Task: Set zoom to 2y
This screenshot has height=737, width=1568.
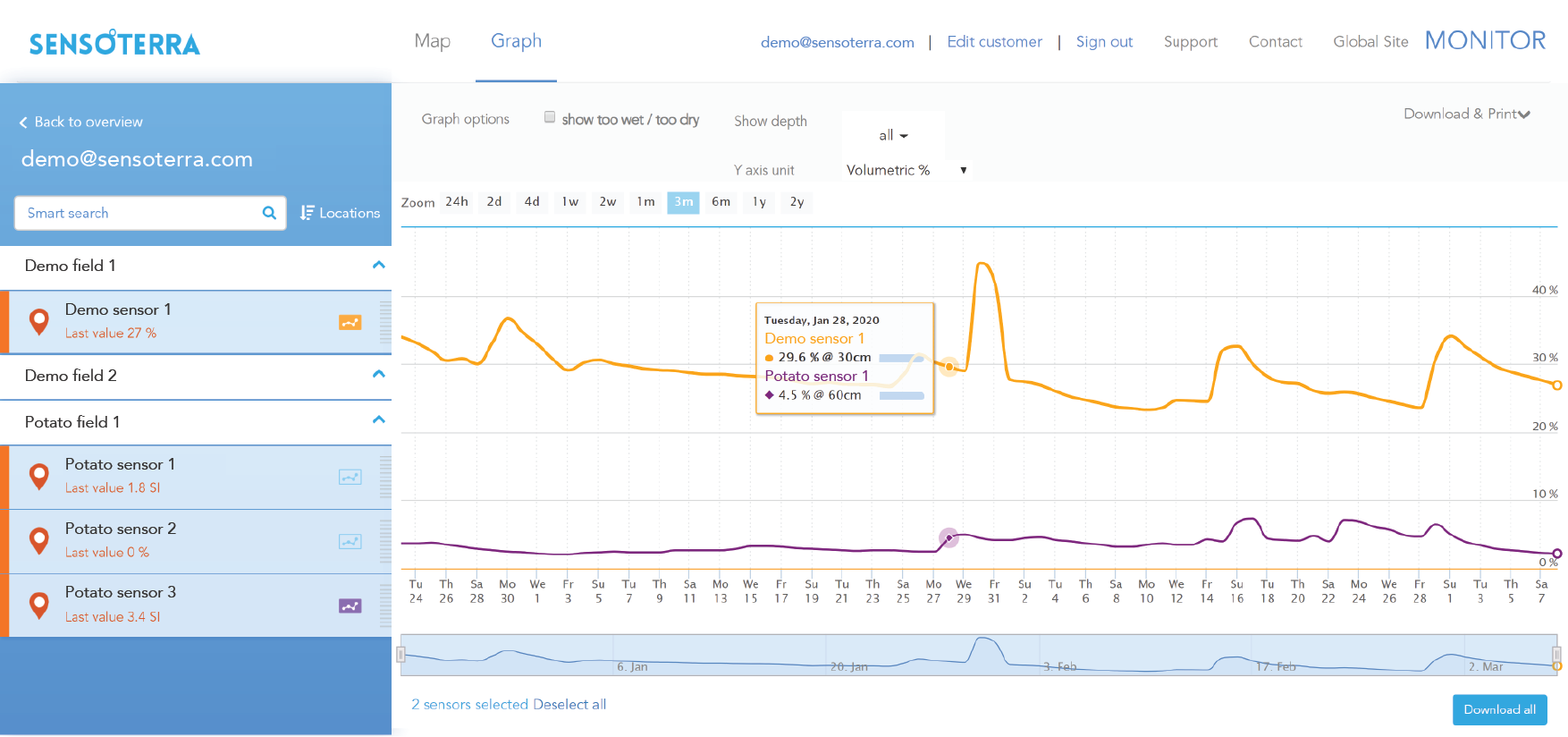Action: point(797,202)
